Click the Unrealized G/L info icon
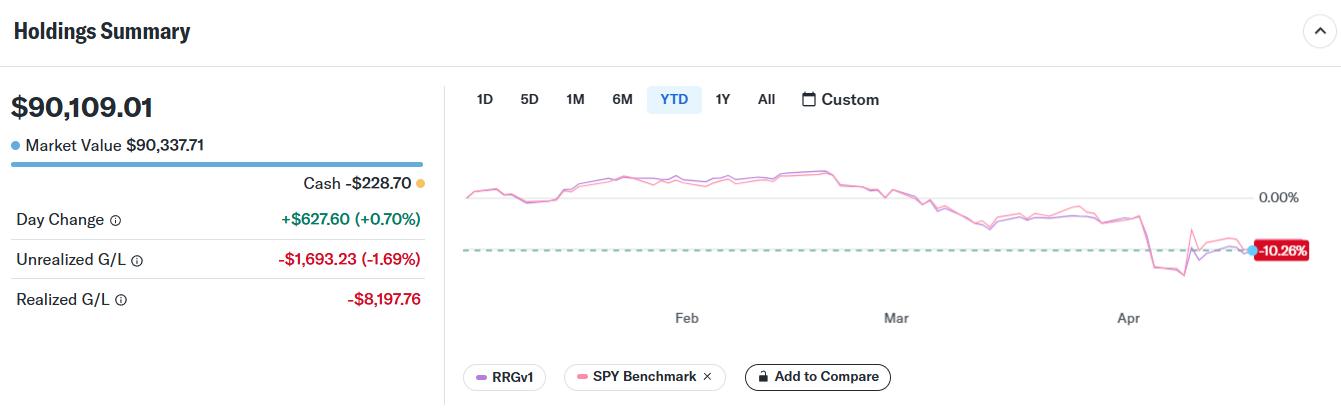1341x417 pixels. point(137,260)
